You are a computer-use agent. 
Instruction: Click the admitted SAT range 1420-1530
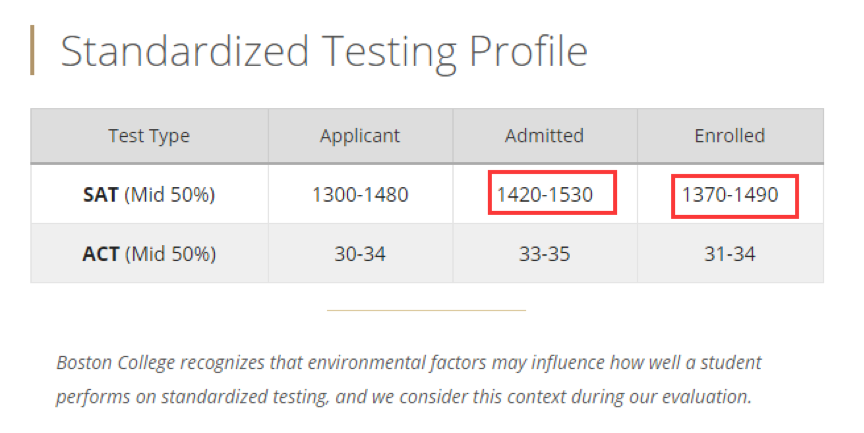click(544, 195)
